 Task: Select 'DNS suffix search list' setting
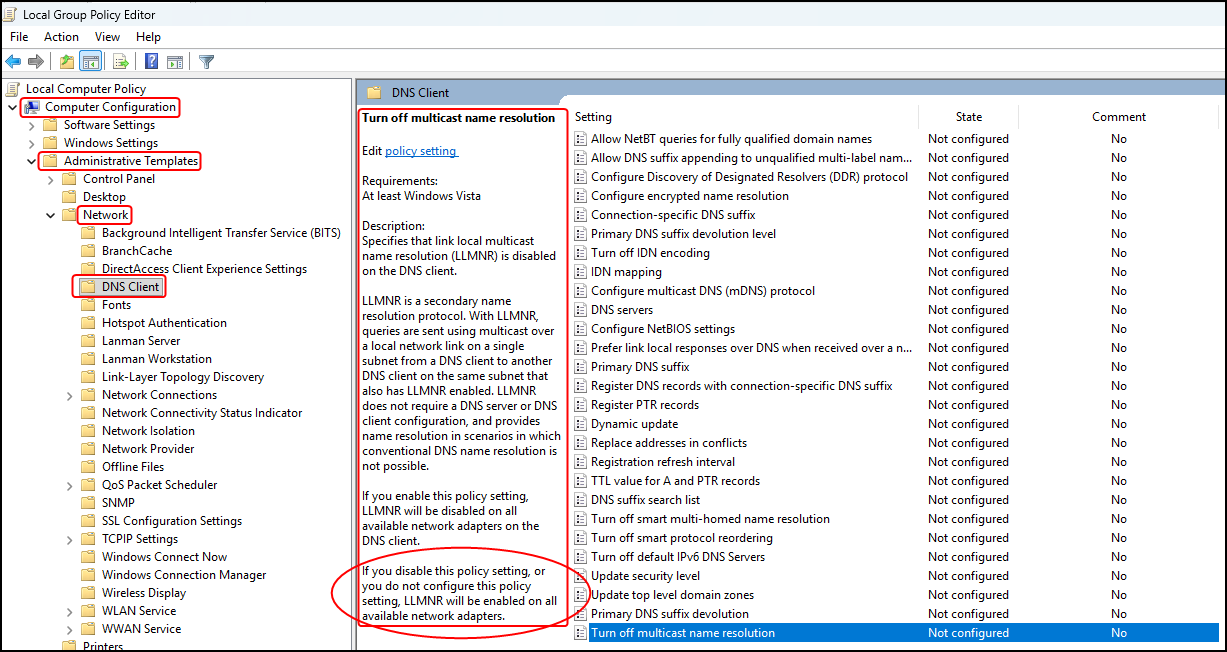point(645,500)
